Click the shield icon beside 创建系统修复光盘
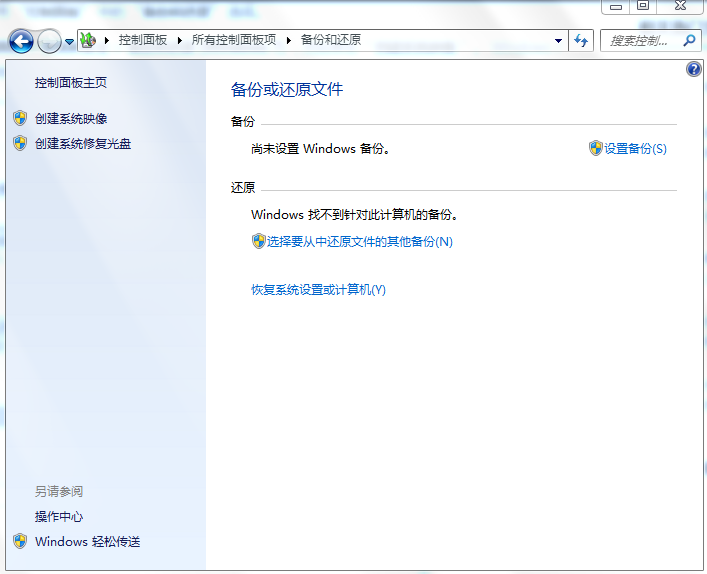This screenshot has width=707, height=574. 20,143
